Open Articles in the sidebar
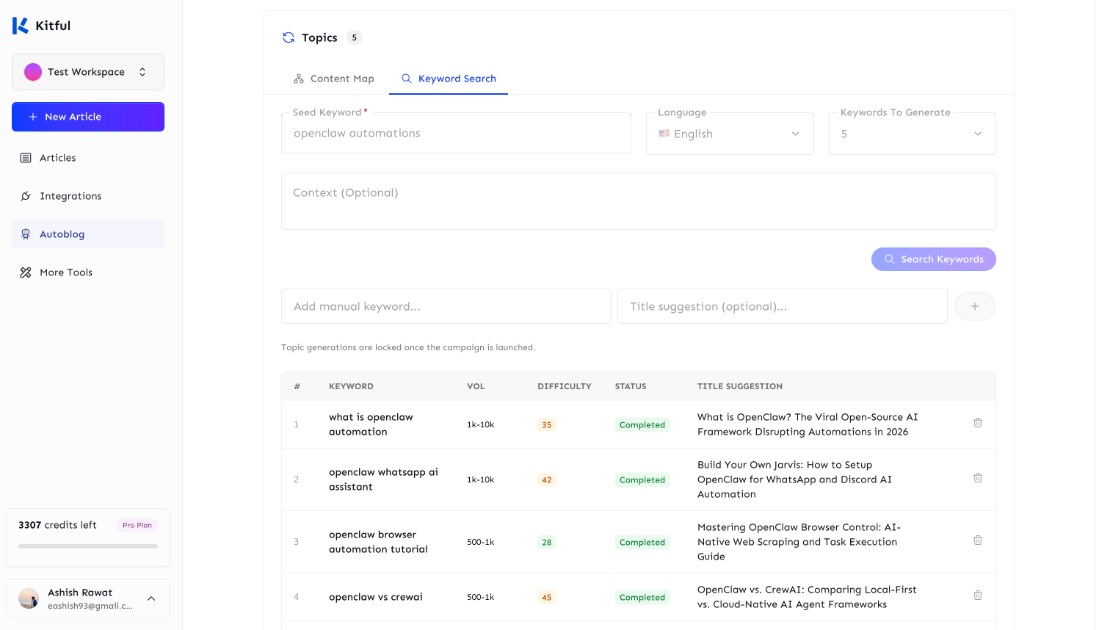 point(58,158)
